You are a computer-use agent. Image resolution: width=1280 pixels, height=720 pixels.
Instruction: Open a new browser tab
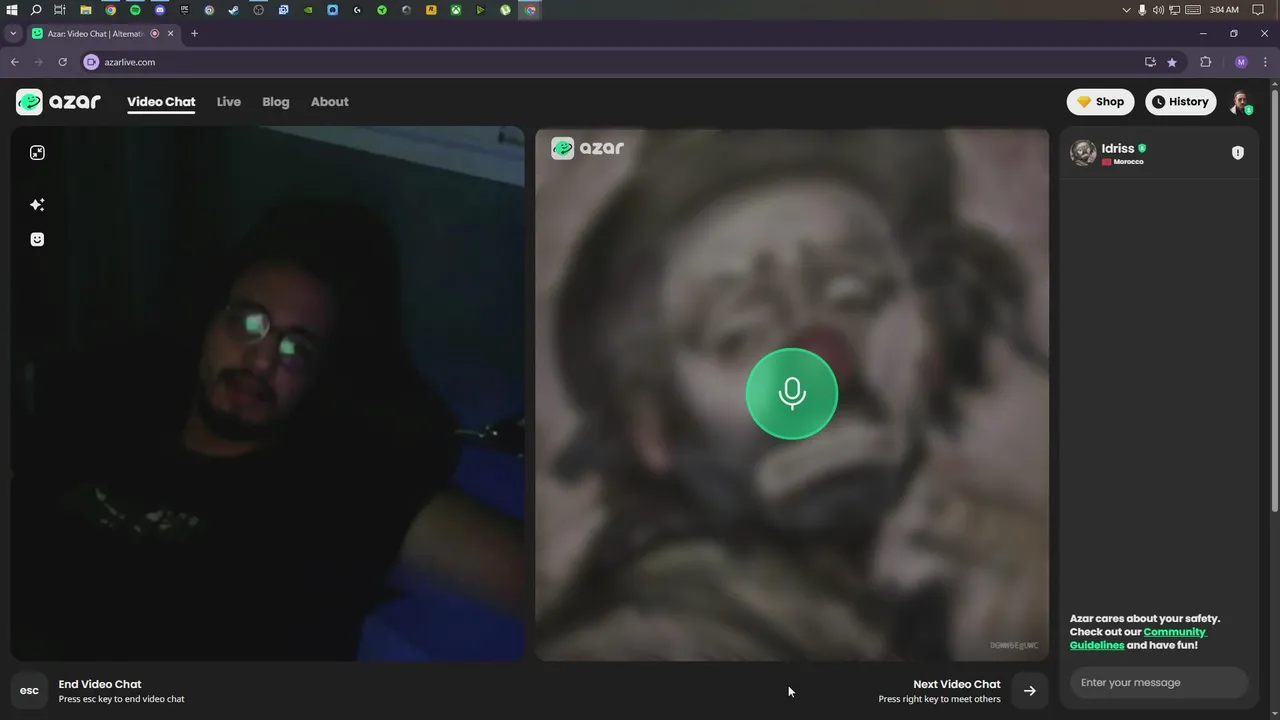pyautogui.click(x=194, y=33)
